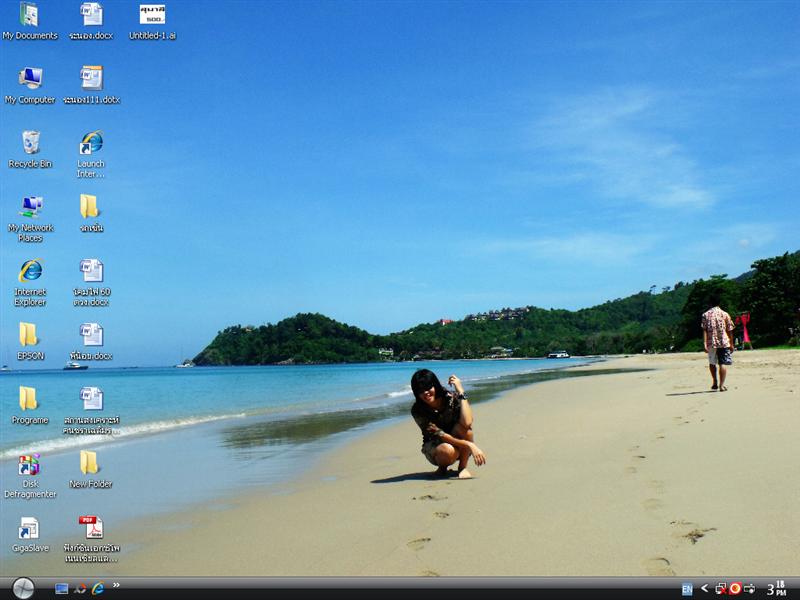Select the Disk Defragmenter shortcut
Screen dimensions: 800x600
click(29, 464)
